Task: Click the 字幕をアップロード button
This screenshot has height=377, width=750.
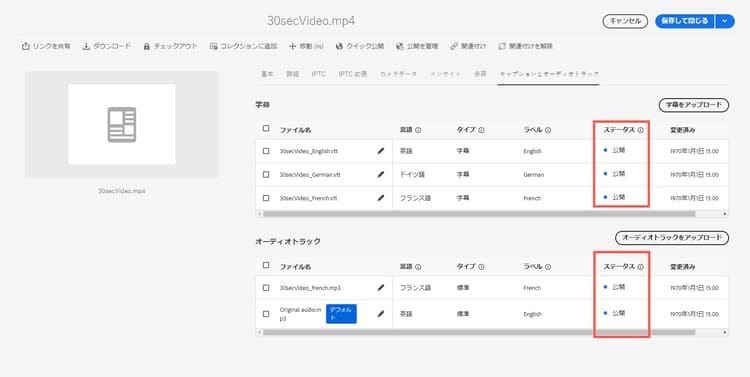Action: (x=694, y=105)
